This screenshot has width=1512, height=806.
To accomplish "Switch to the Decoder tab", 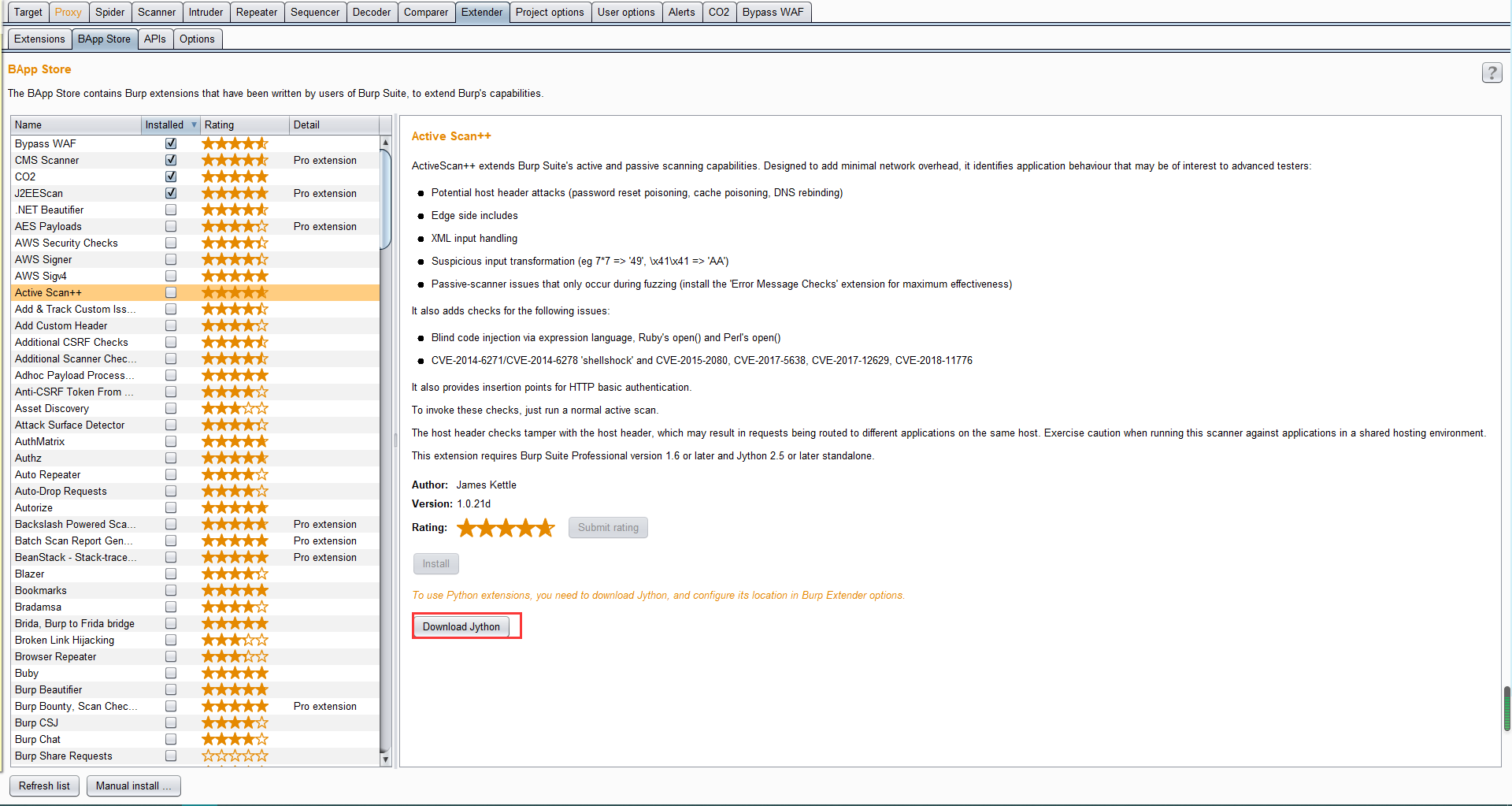I will 372,12.
